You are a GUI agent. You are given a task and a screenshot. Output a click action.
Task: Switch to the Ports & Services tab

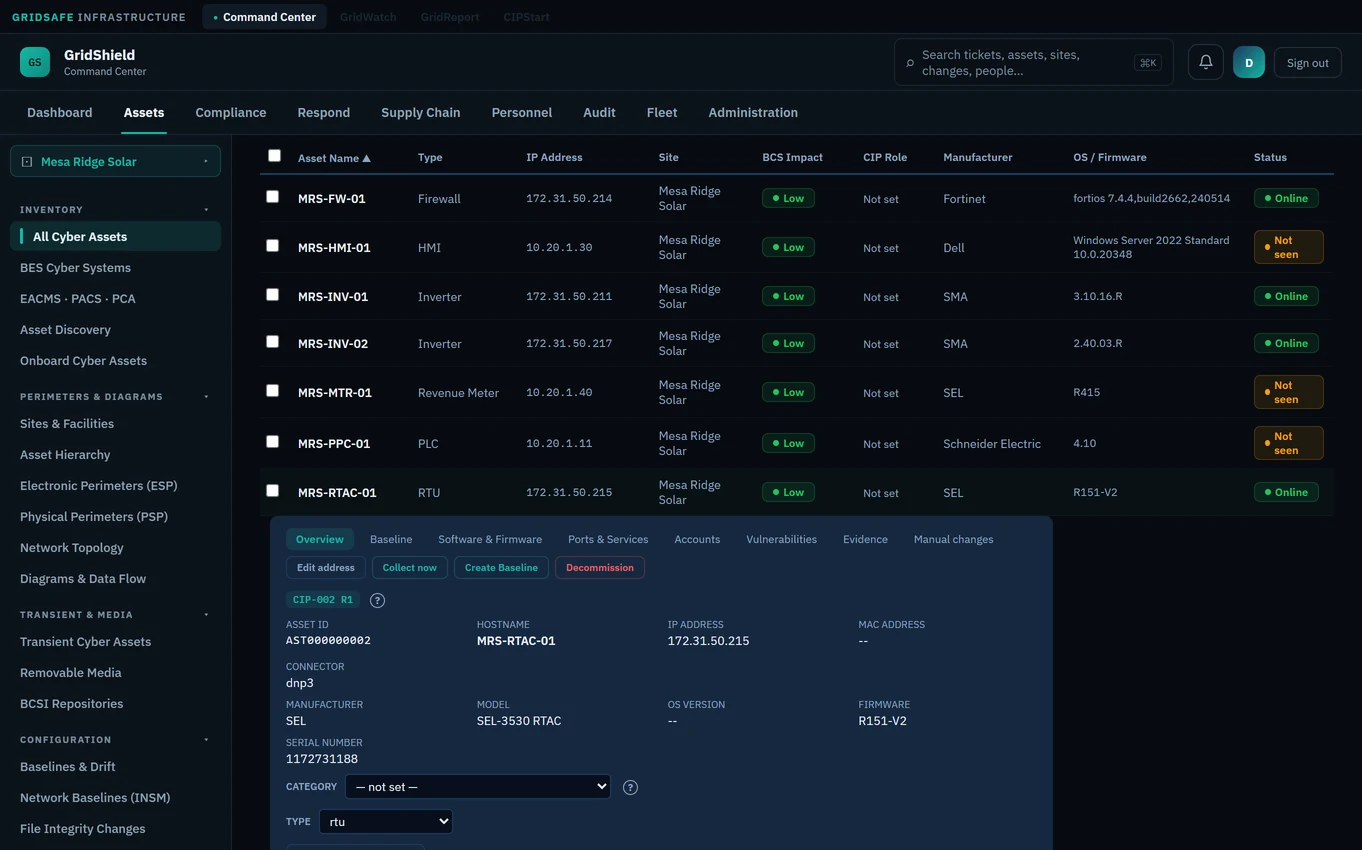pyautogui.click(x=608, y=539)
